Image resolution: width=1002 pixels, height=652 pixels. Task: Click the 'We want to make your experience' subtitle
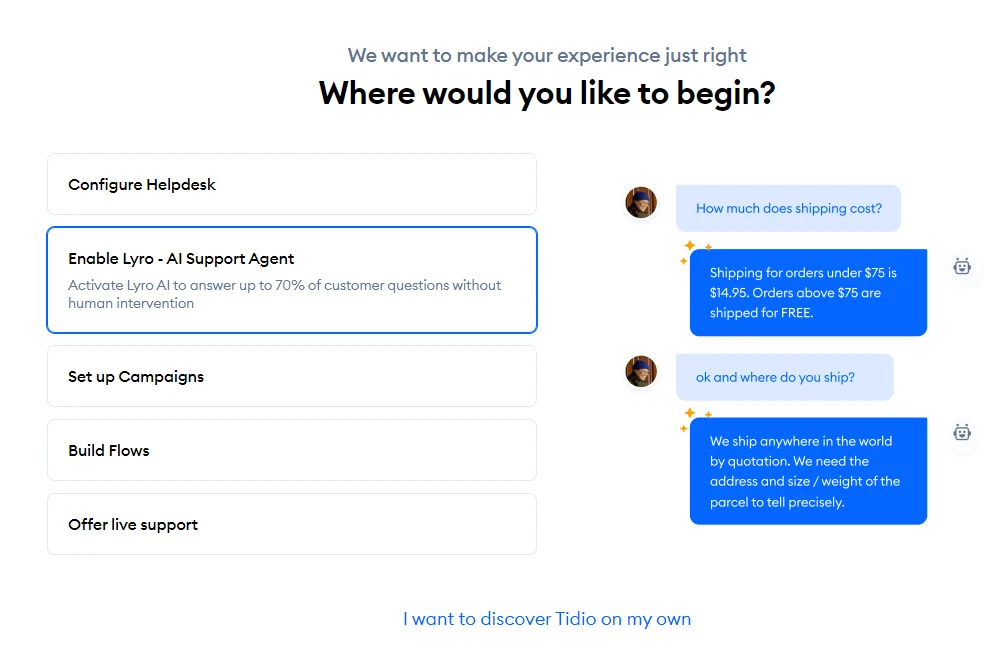547,56
